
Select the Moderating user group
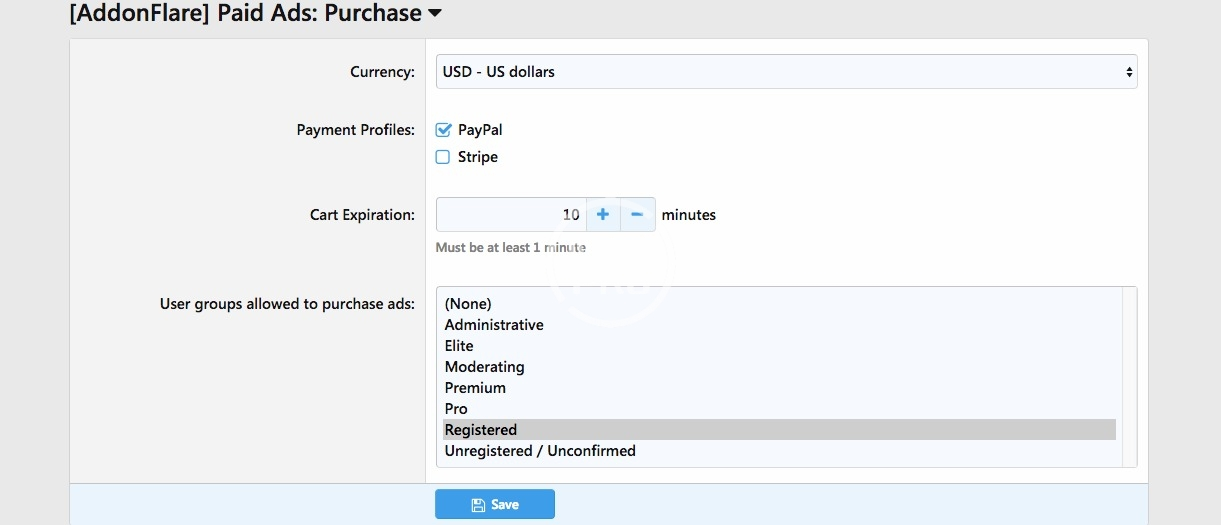[x=484, y=367]
